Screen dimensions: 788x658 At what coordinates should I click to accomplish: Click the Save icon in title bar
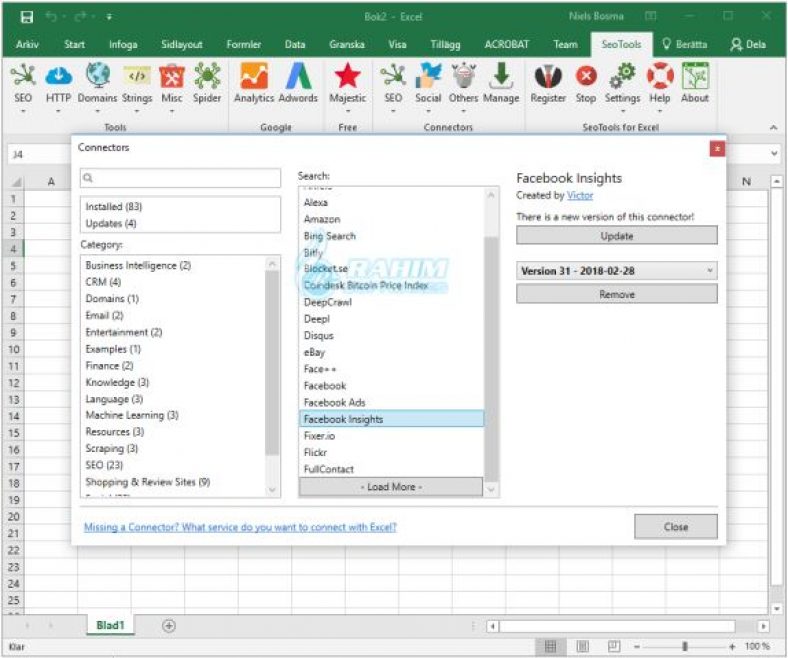click(27, 17)
